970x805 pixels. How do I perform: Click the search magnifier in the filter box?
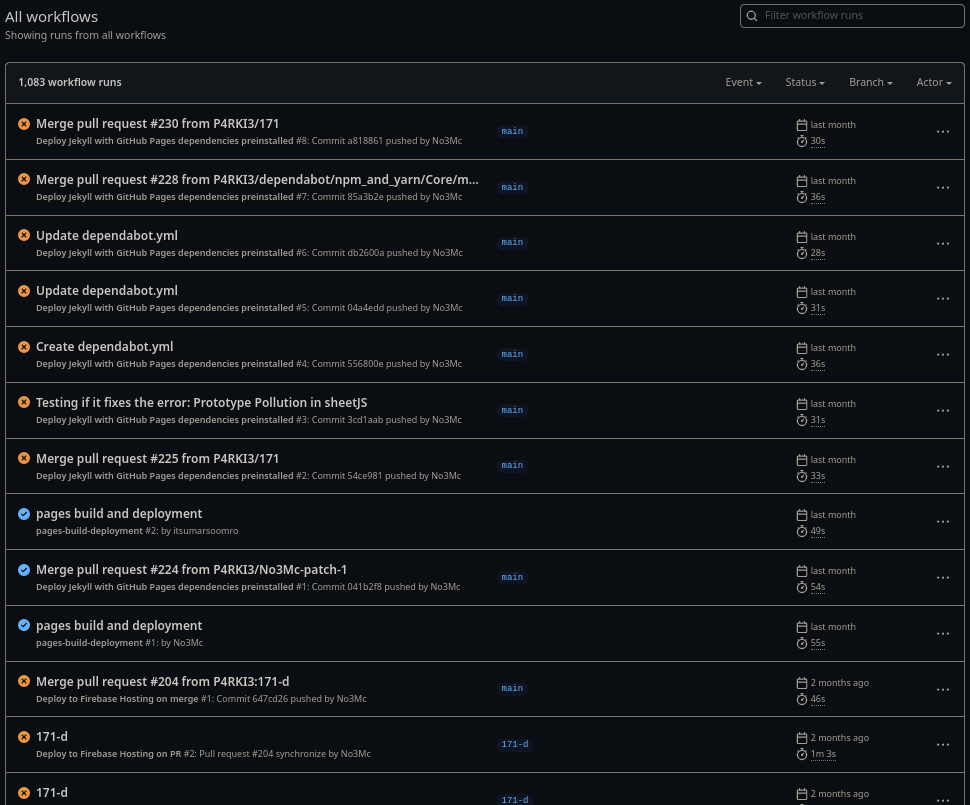pos(752,16)
